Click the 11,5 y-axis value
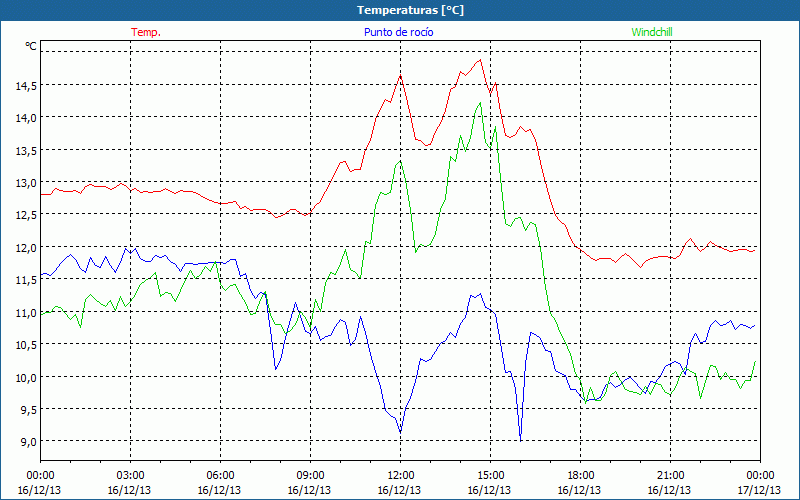The image size is (800, 500). (x=26, y=280)
